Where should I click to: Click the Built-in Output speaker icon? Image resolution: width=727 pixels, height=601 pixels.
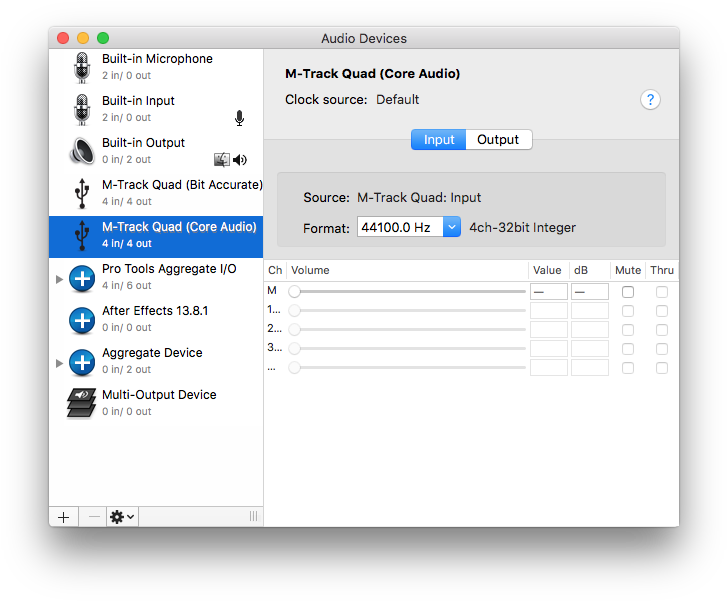click(x=82, y=151)
